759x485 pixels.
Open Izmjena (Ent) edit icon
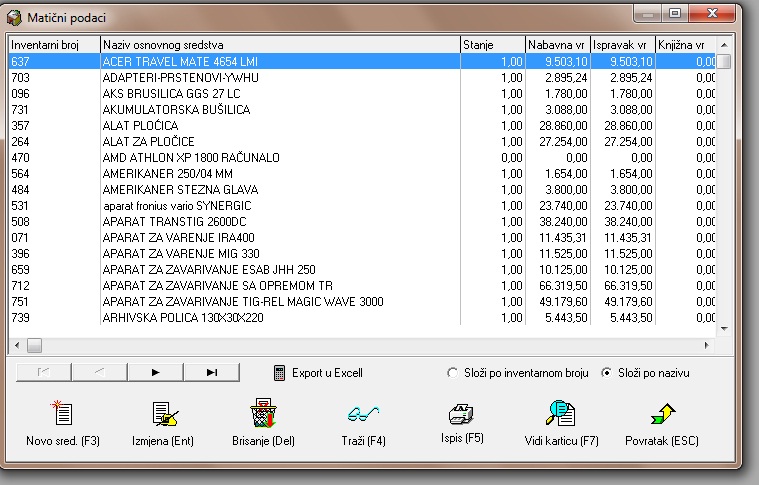point(165,414)
